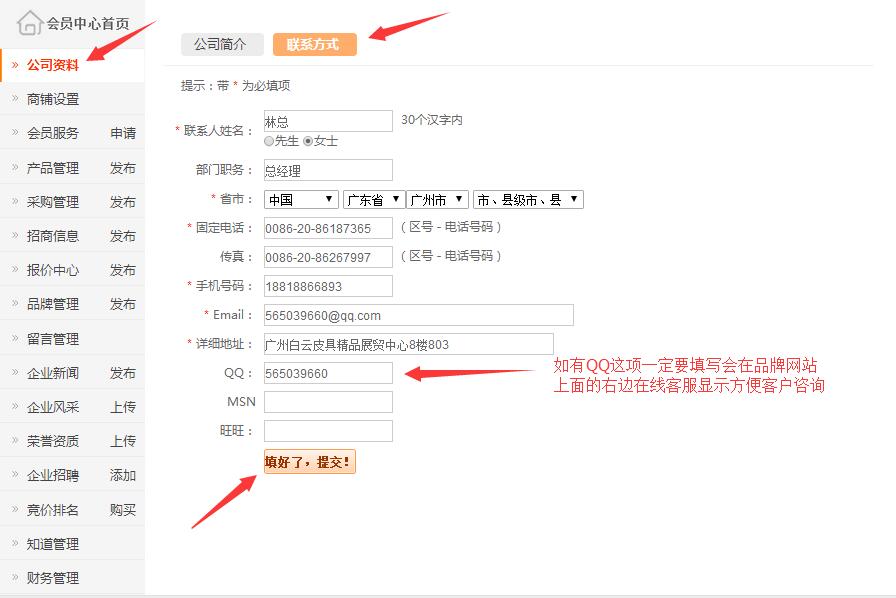Open the 市、县级市、县 district dropdown

point(527,200)
